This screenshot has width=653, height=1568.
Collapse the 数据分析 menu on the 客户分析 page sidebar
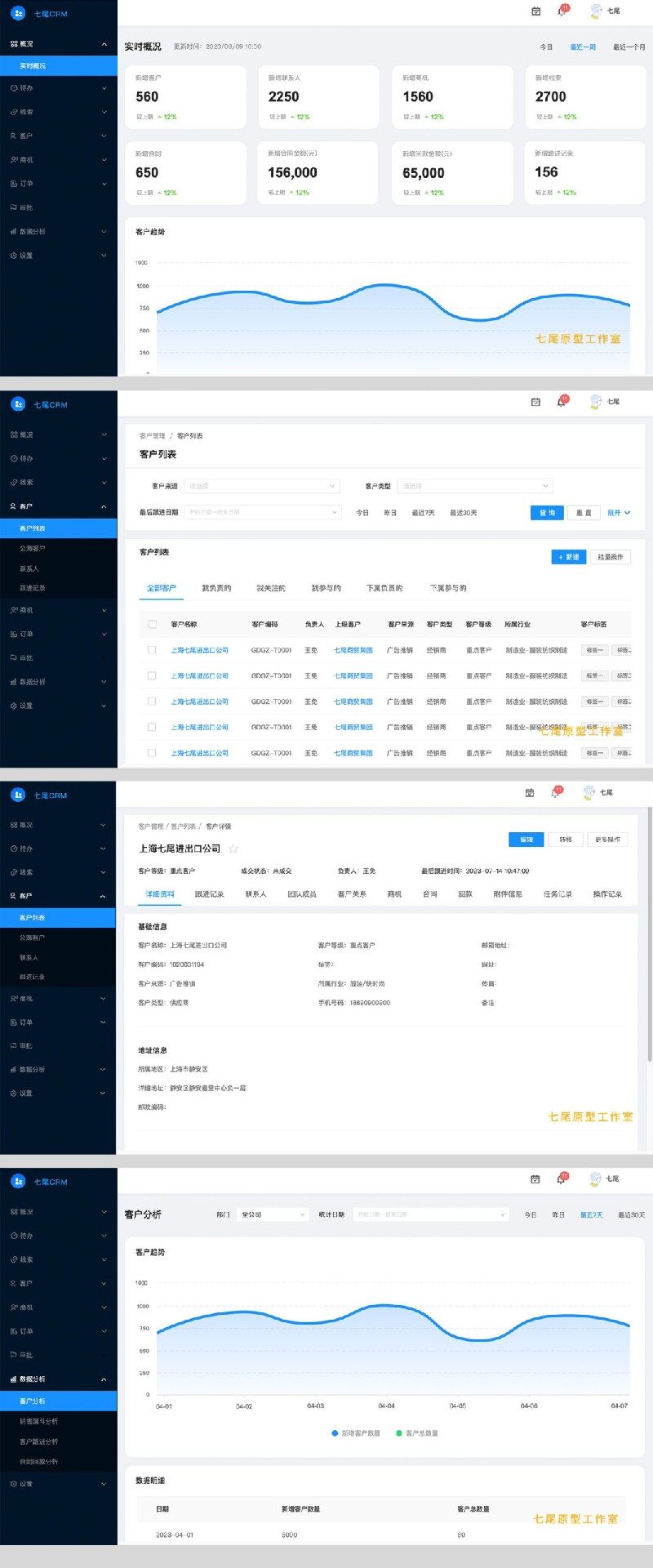(104, 1379)
